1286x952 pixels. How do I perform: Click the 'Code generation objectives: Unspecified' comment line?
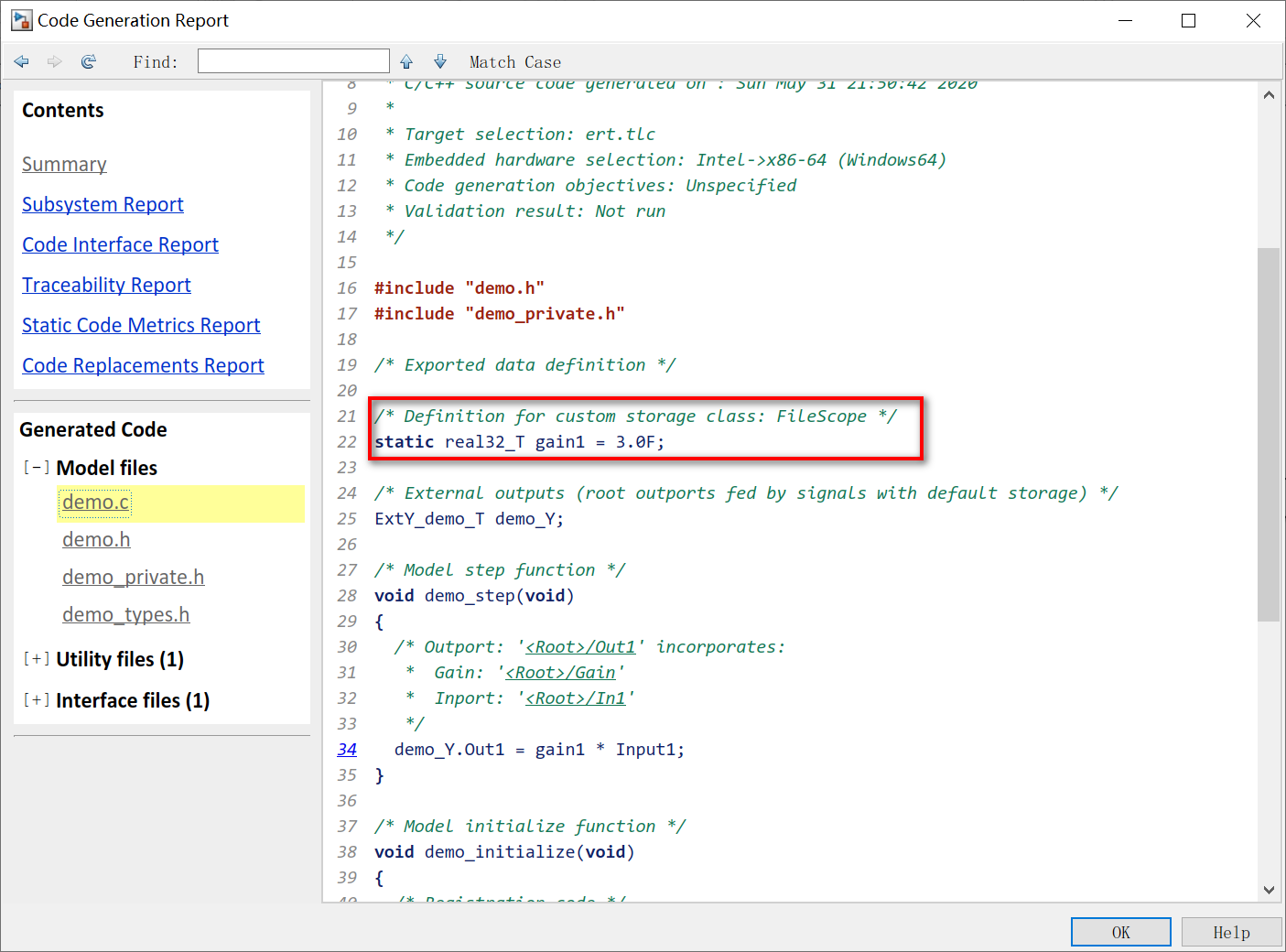point(590,186)
